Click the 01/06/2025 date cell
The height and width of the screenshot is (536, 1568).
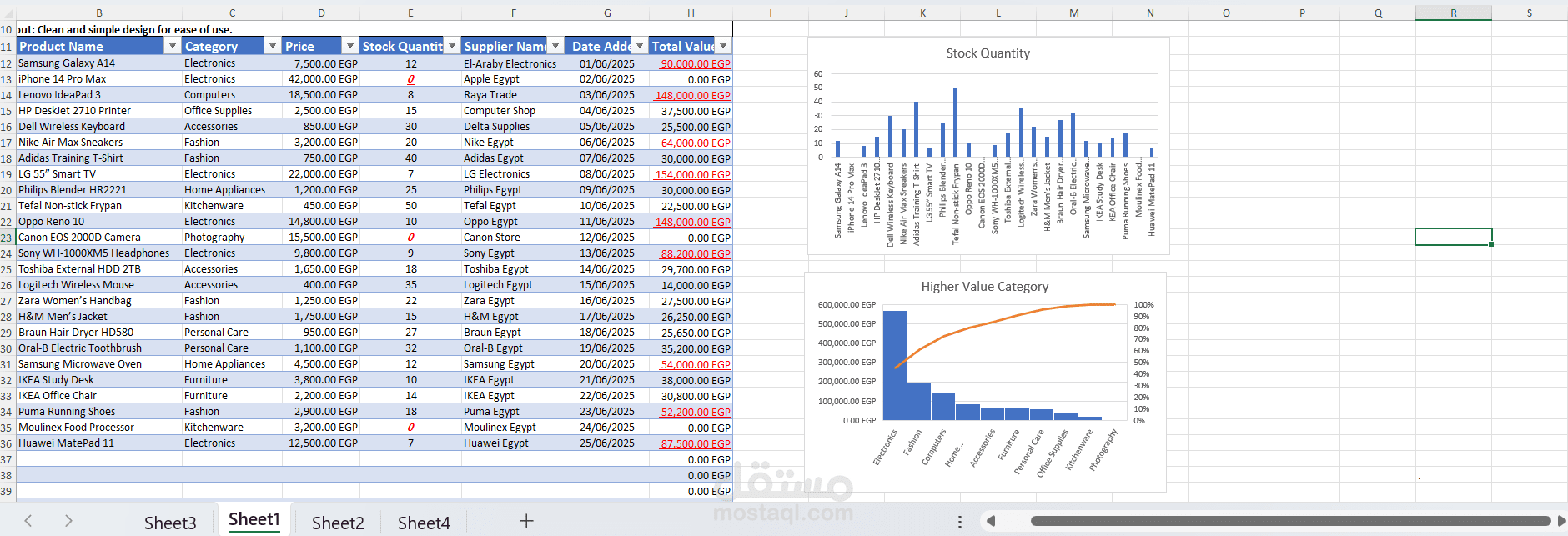[607, 63]
